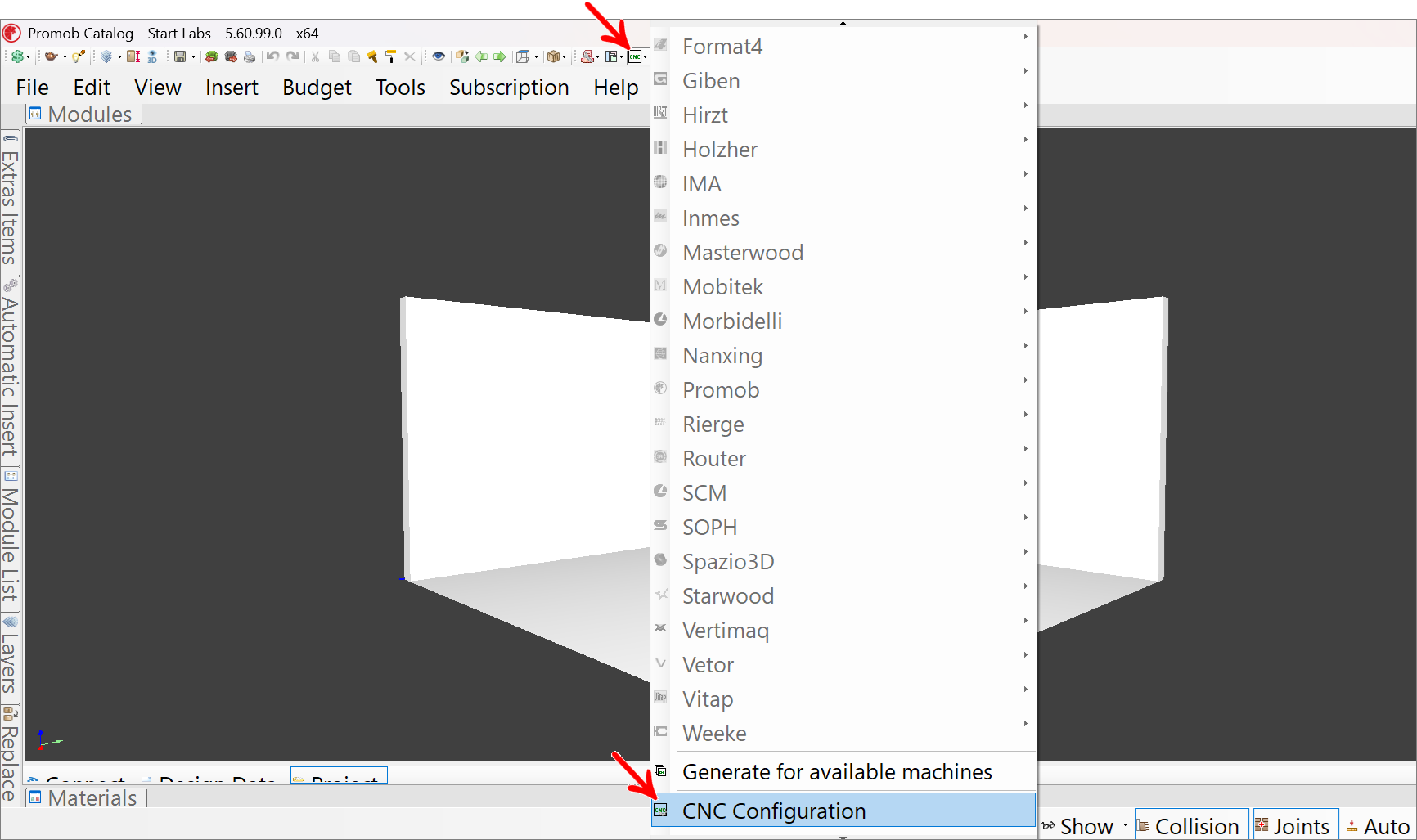Expand the Format4 submenu arrow
This screenshot has height=840, width=1417.
click(x=1025, y=37)
